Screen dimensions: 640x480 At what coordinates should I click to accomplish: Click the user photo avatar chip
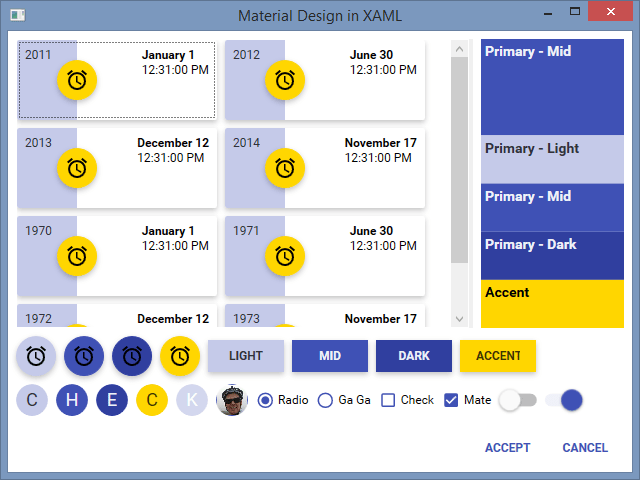click(232, 400)
